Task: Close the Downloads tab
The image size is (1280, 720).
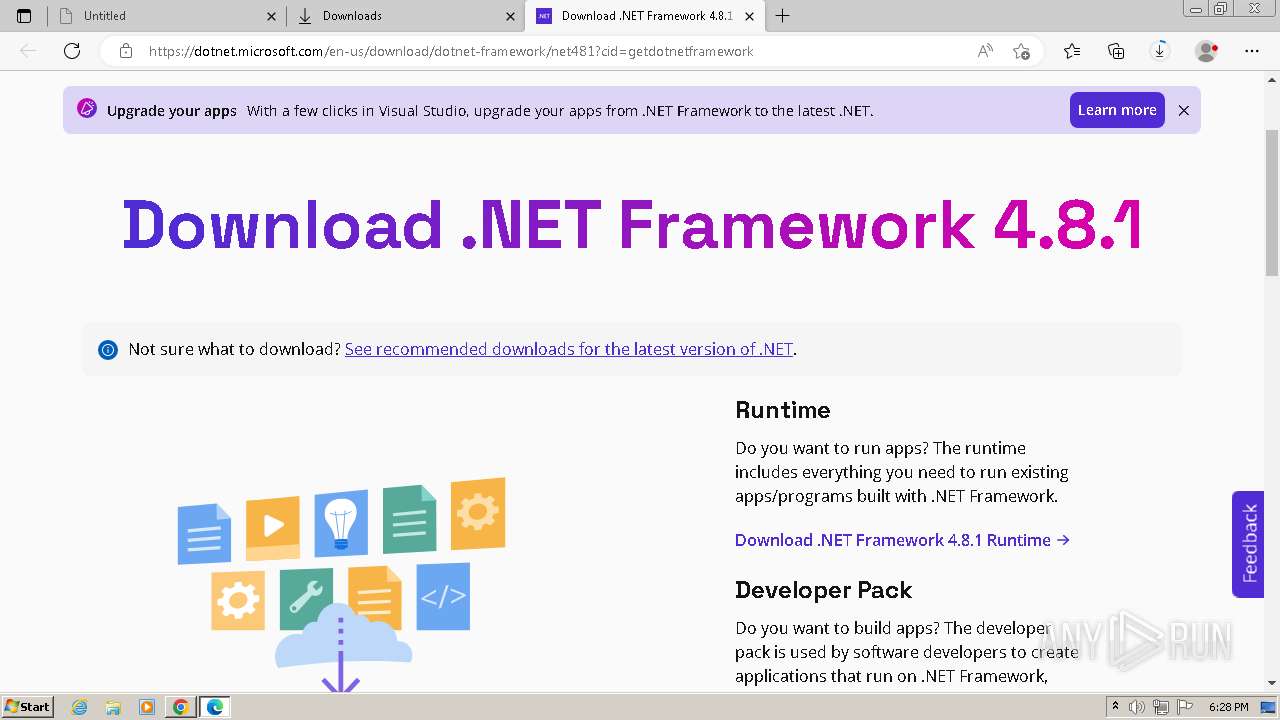Action: pyautogui.click(x=510, y=16)
